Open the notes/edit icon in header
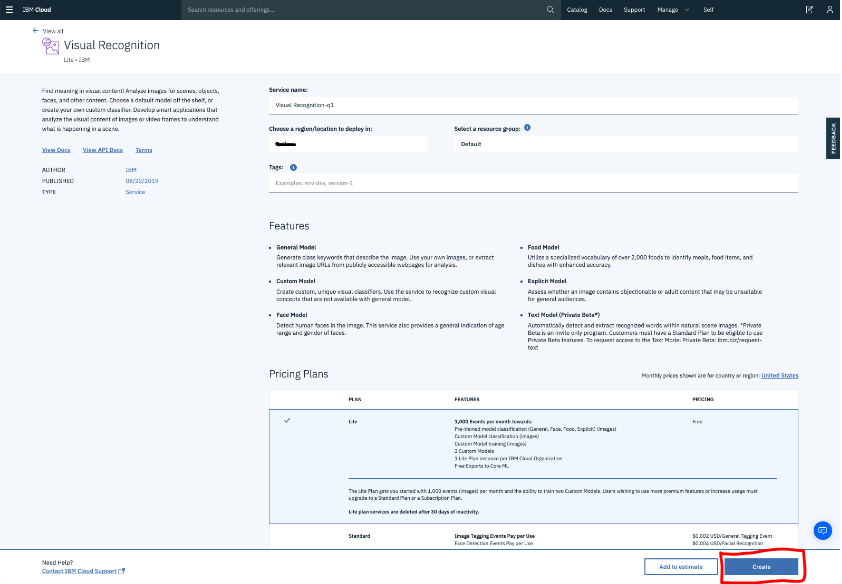The width and height of the screenshot is (842, 584). pos(809,10)
